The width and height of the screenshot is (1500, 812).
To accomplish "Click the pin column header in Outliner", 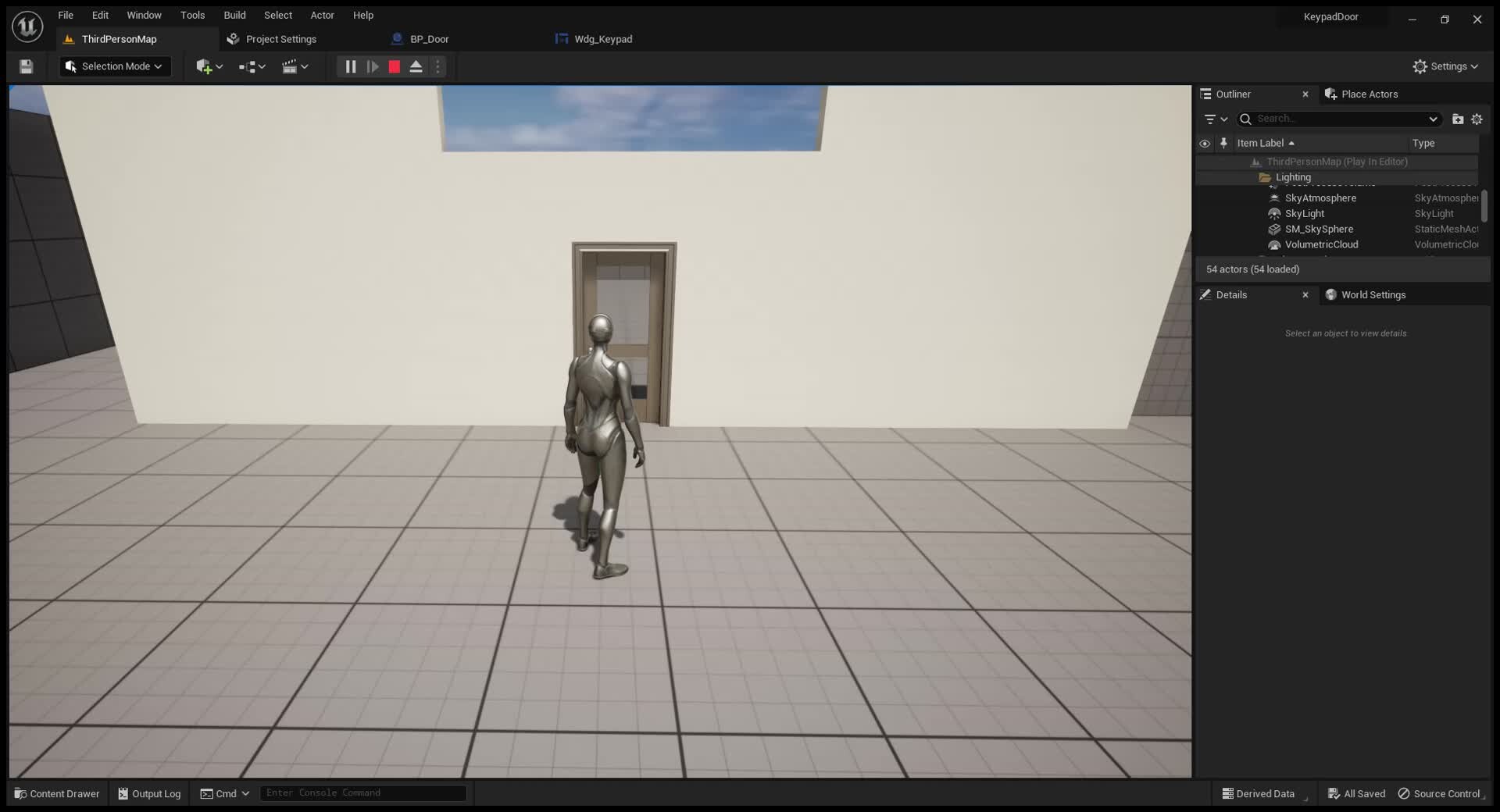I will pos(1223,143).
